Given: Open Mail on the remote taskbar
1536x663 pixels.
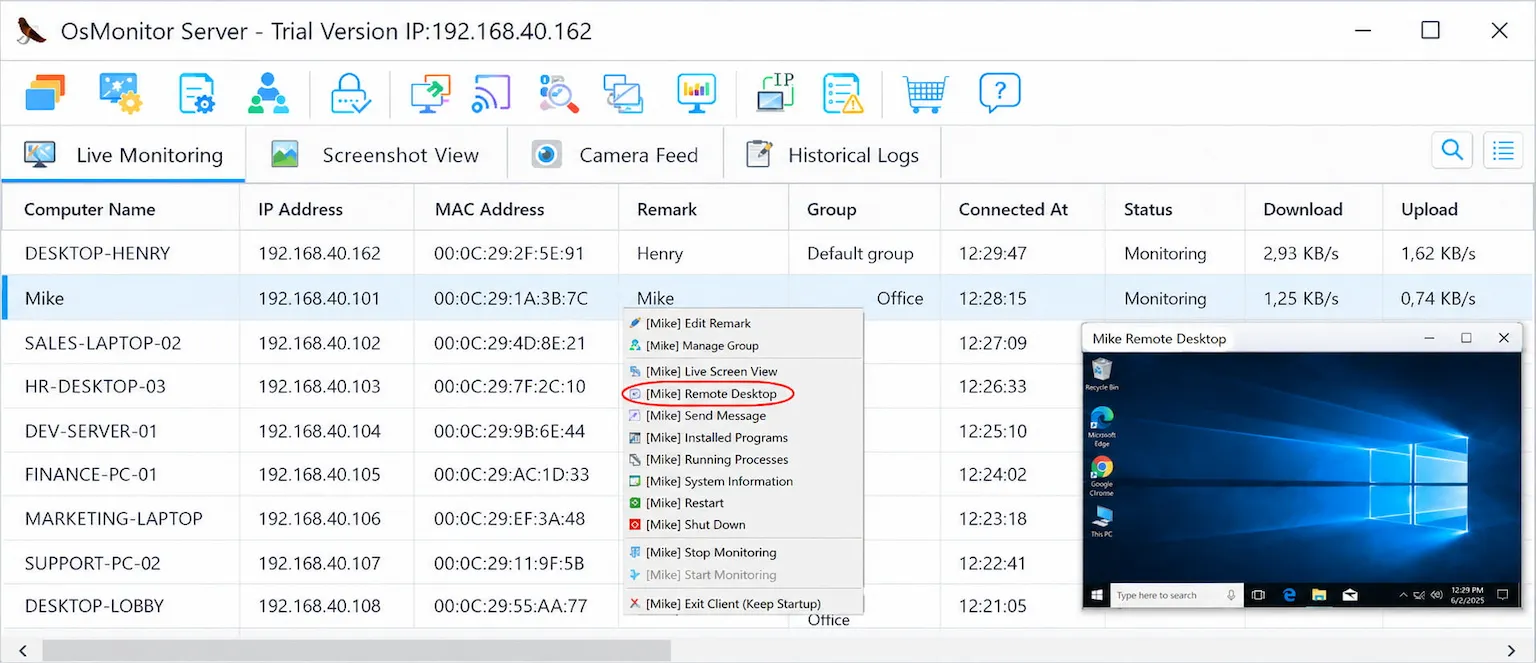Looking at the screenshot, I should click(x=1350, y=595).
